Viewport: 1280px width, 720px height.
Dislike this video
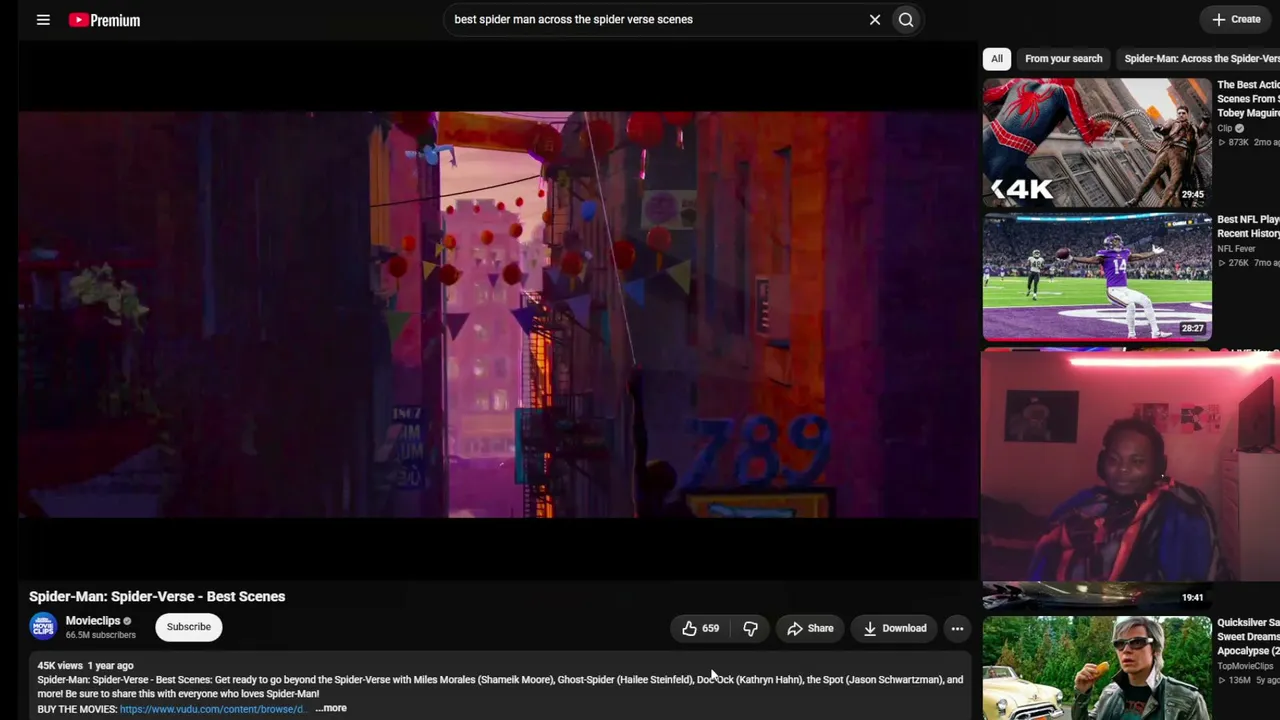pos(750,628)
